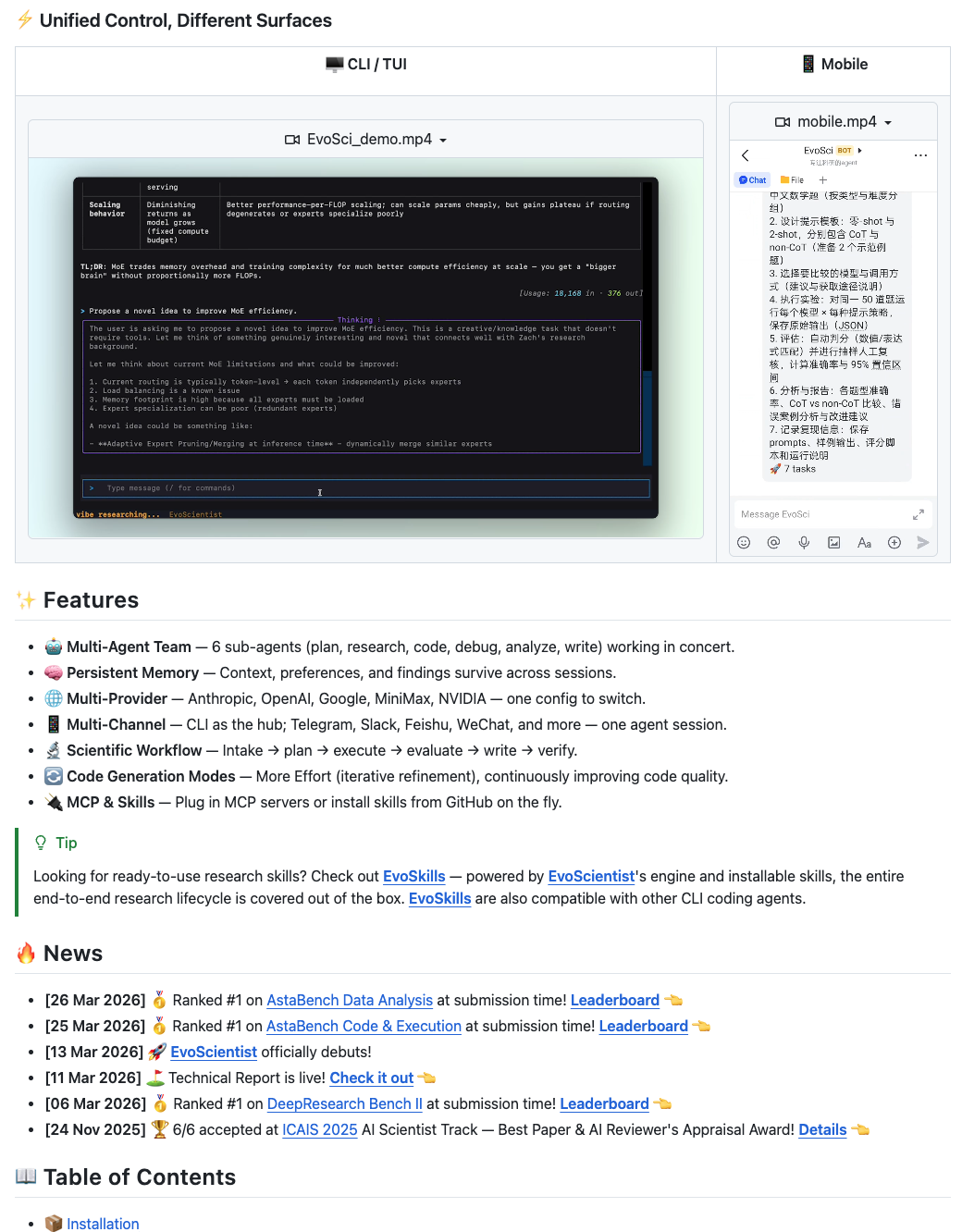Viewport: 962px width, 1232px height.
Task: Switch to the File tab
Action: pos(792,180)
